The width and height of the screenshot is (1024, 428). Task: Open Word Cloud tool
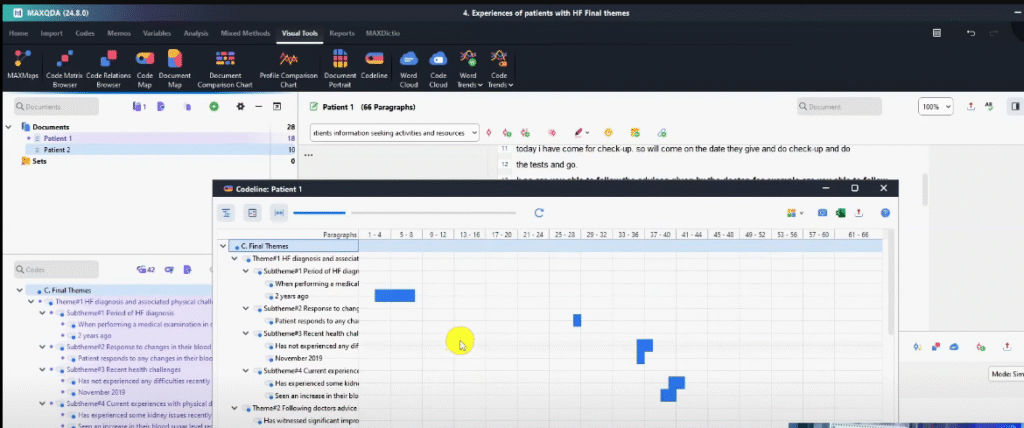[409, 68]
